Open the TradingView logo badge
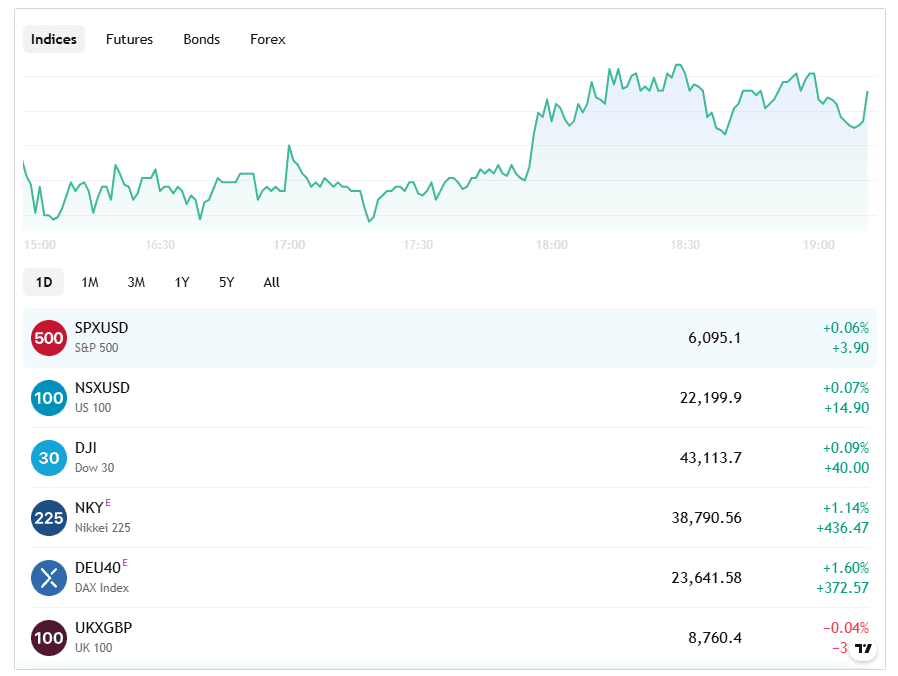 (863, 649)
